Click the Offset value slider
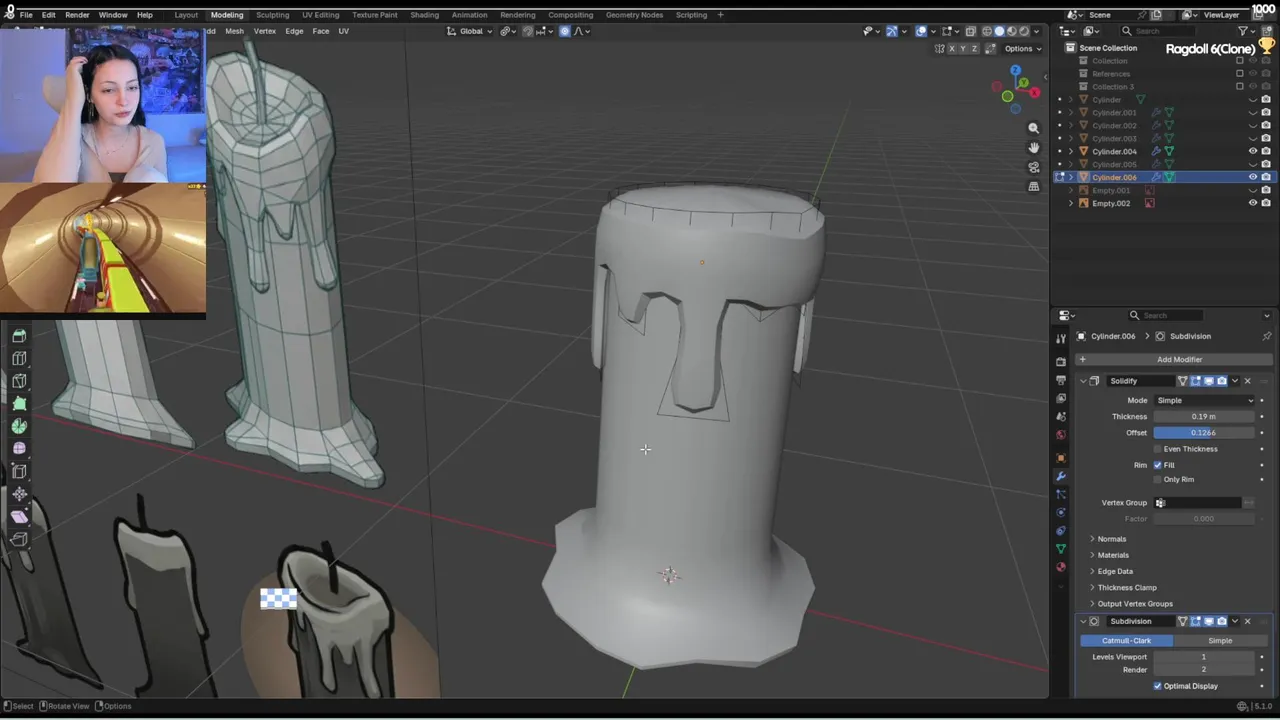 1204,432
